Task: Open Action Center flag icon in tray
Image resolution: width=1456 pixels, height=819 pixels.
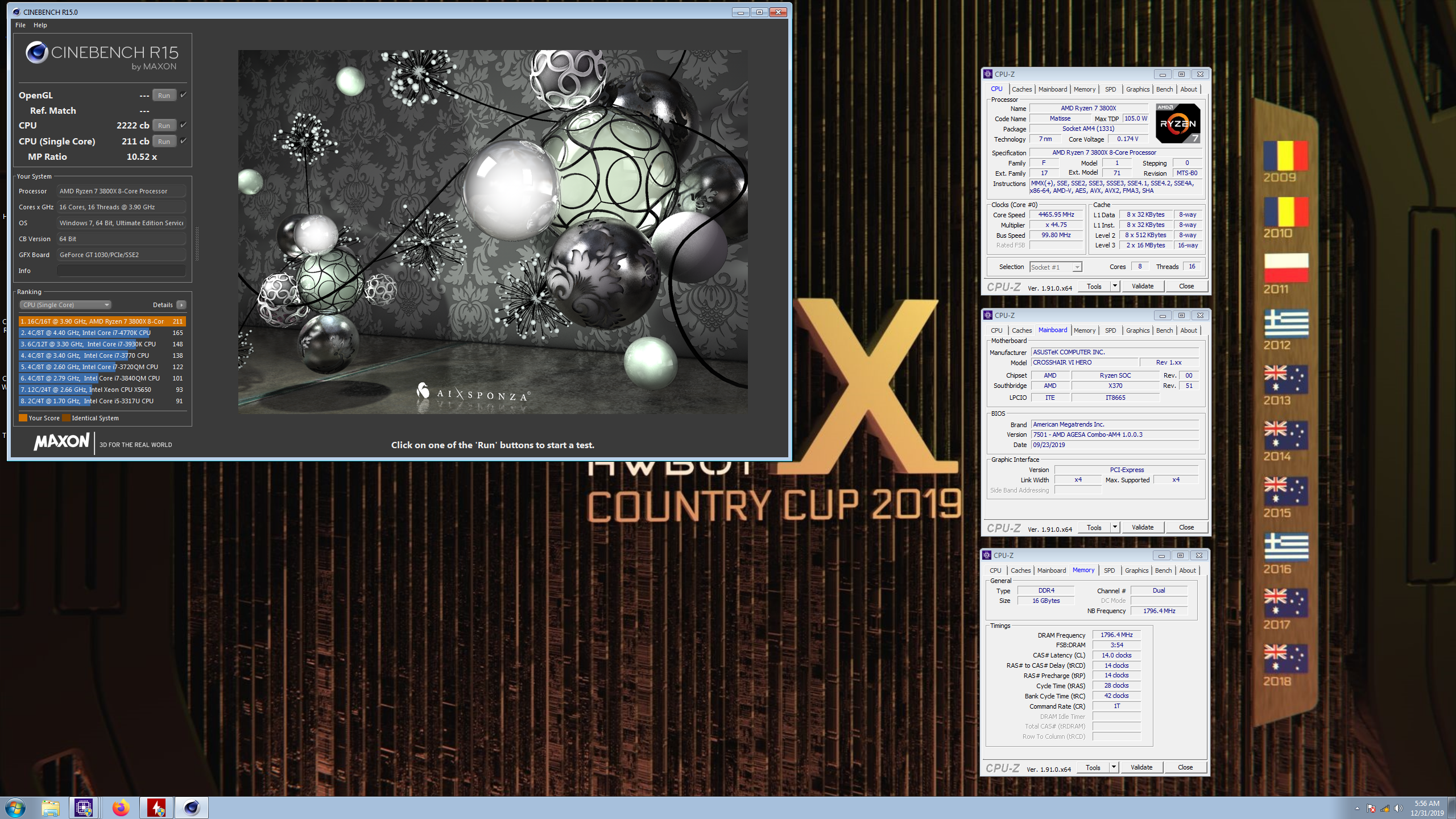Action: (x=1371, y=808)
